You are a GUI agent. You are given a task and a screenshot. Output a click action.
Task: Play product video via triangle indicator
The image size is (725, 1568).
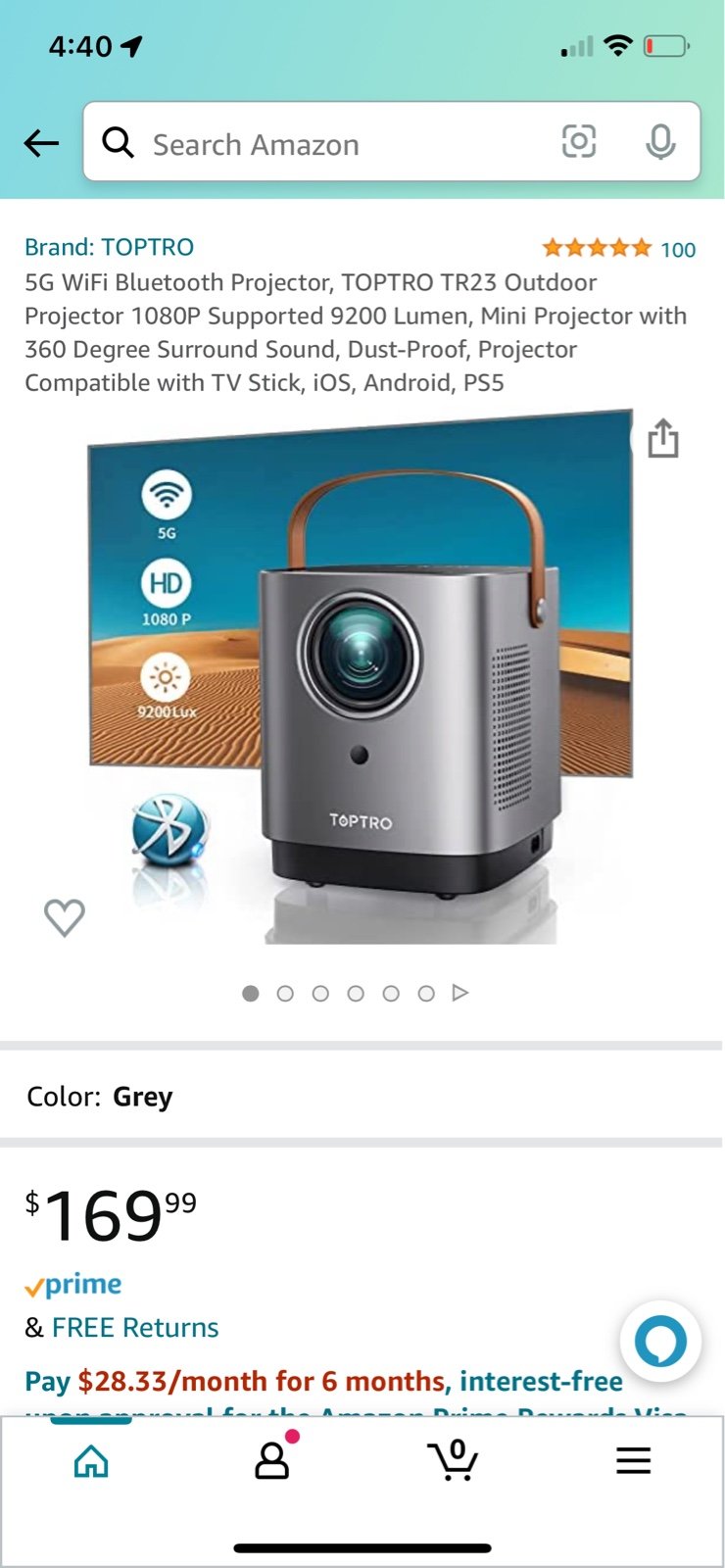[x=460, y=994]
